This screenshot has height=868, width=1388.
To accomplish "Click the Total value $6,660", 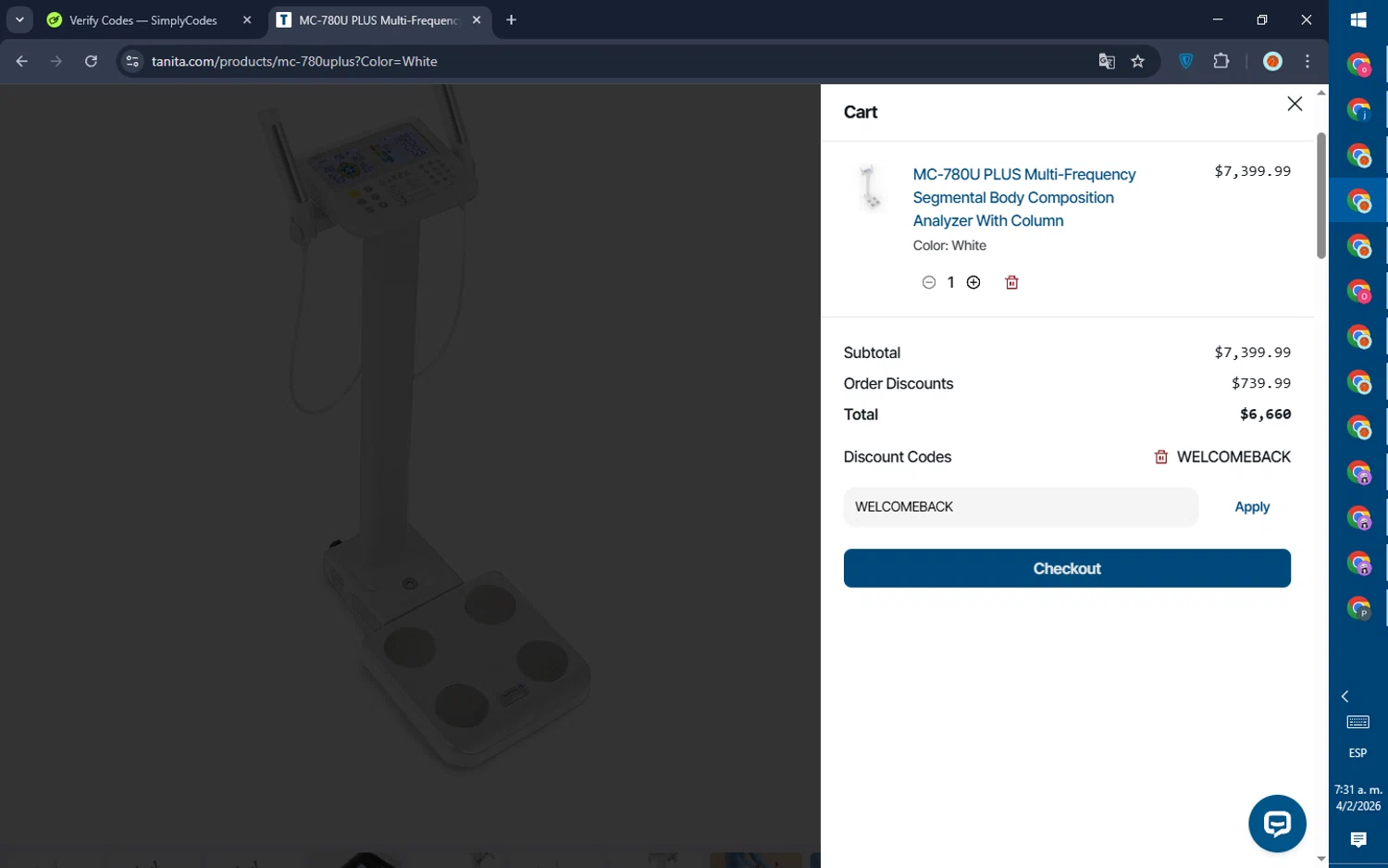I will 1265,415.
